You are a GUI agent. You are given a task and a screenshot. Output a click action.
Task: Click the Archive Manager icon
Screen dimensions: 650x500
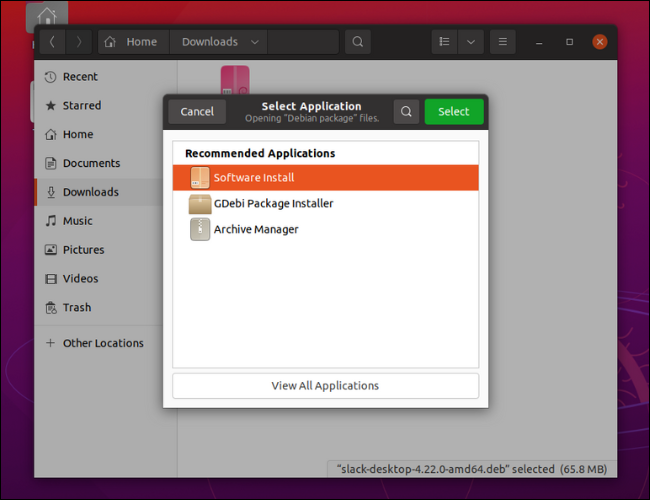tap(200, 230)
